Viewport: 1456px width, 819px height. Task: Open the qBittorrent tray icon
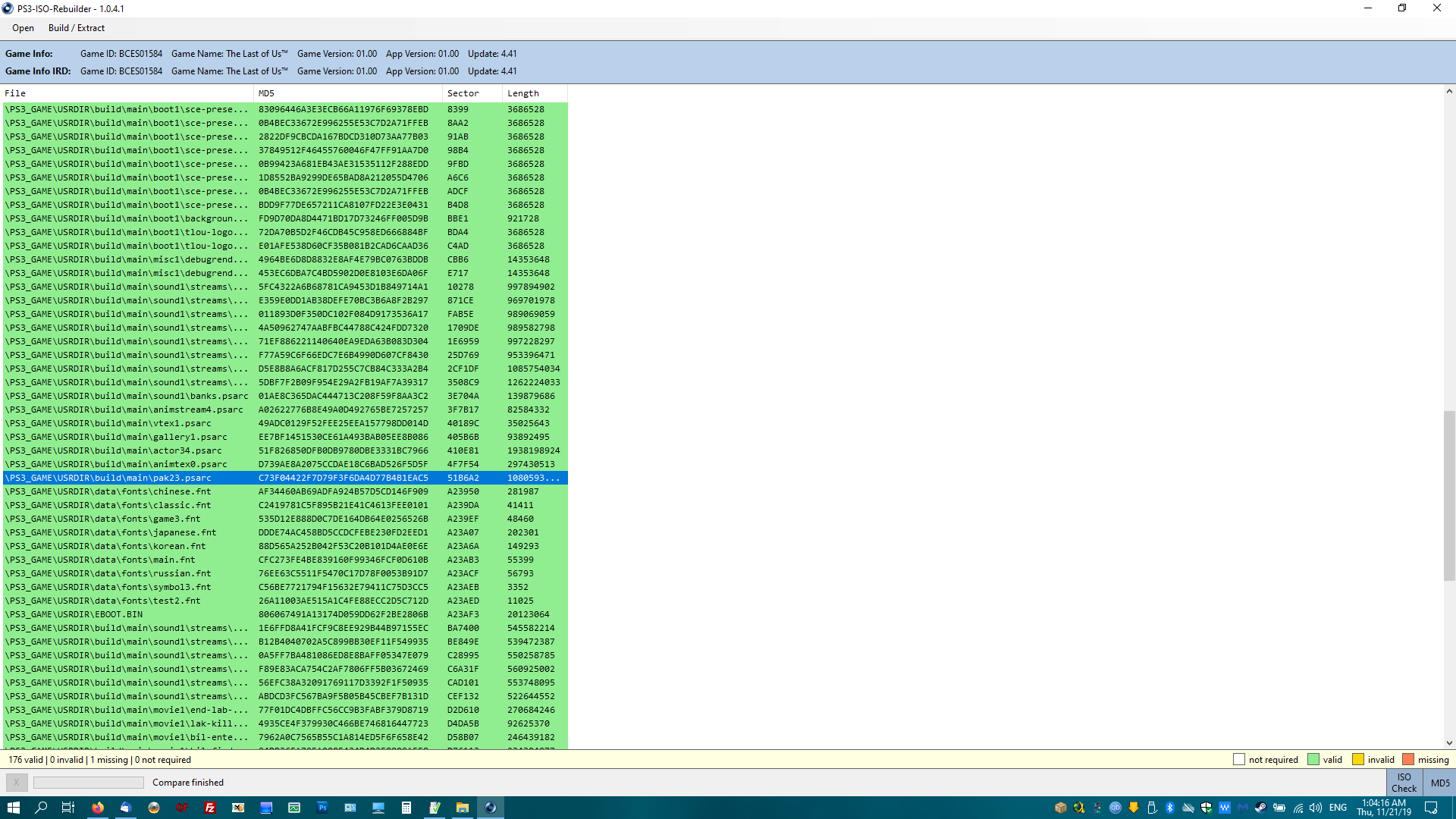pyautogui.click(x=1116, y=808)
